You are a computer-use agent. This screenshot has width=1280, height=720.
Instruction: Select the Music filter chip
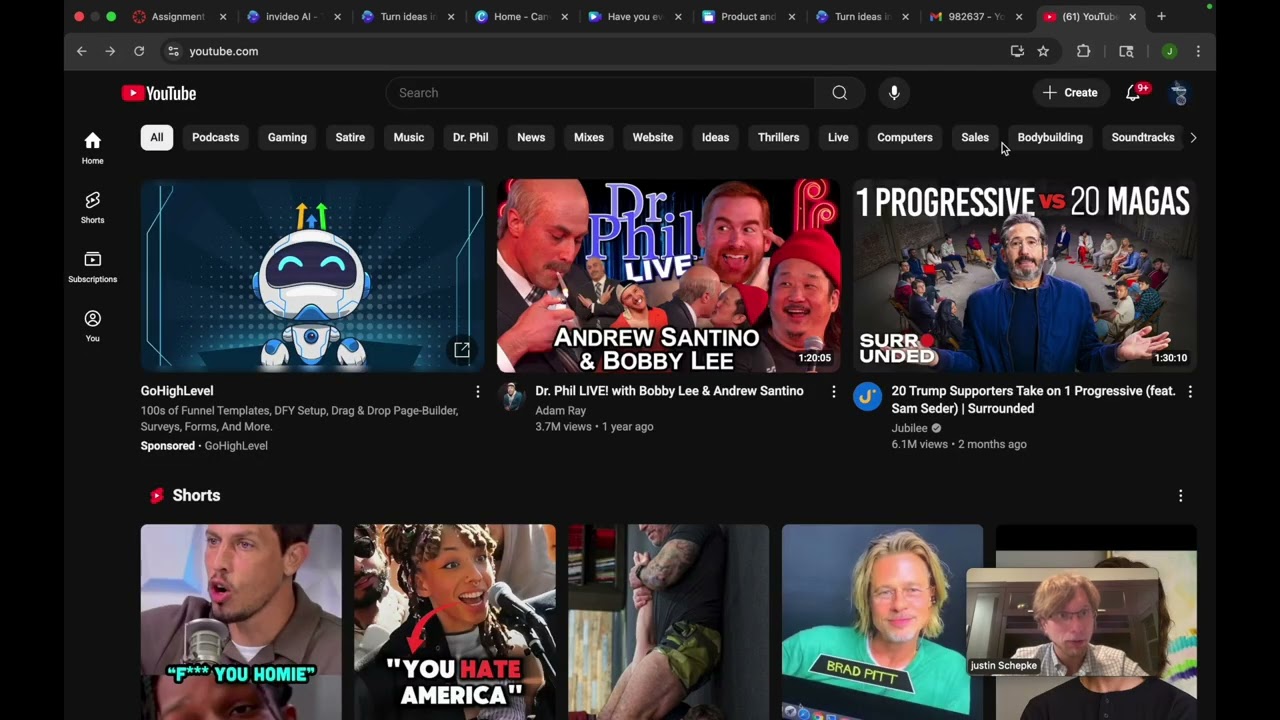point(408,137)
